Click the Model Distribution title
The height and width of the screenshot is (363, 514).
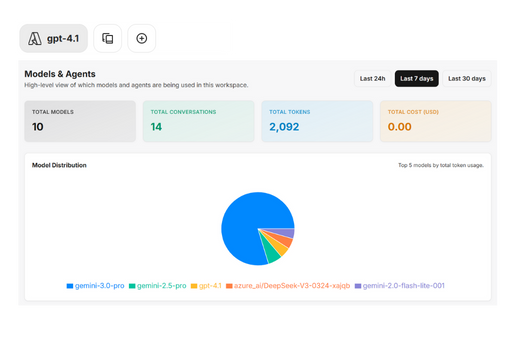tap(59, 165)
